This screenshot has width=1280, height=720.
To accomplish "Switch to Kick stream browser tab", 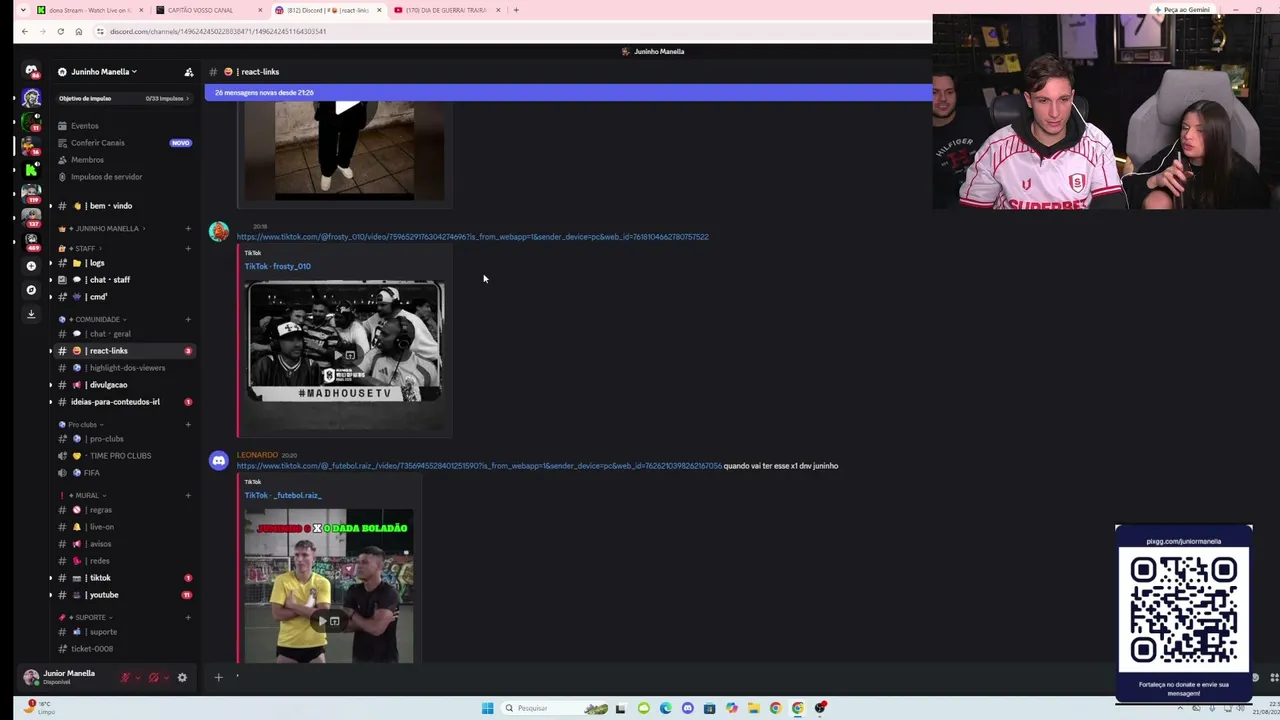I will point(88,10).
